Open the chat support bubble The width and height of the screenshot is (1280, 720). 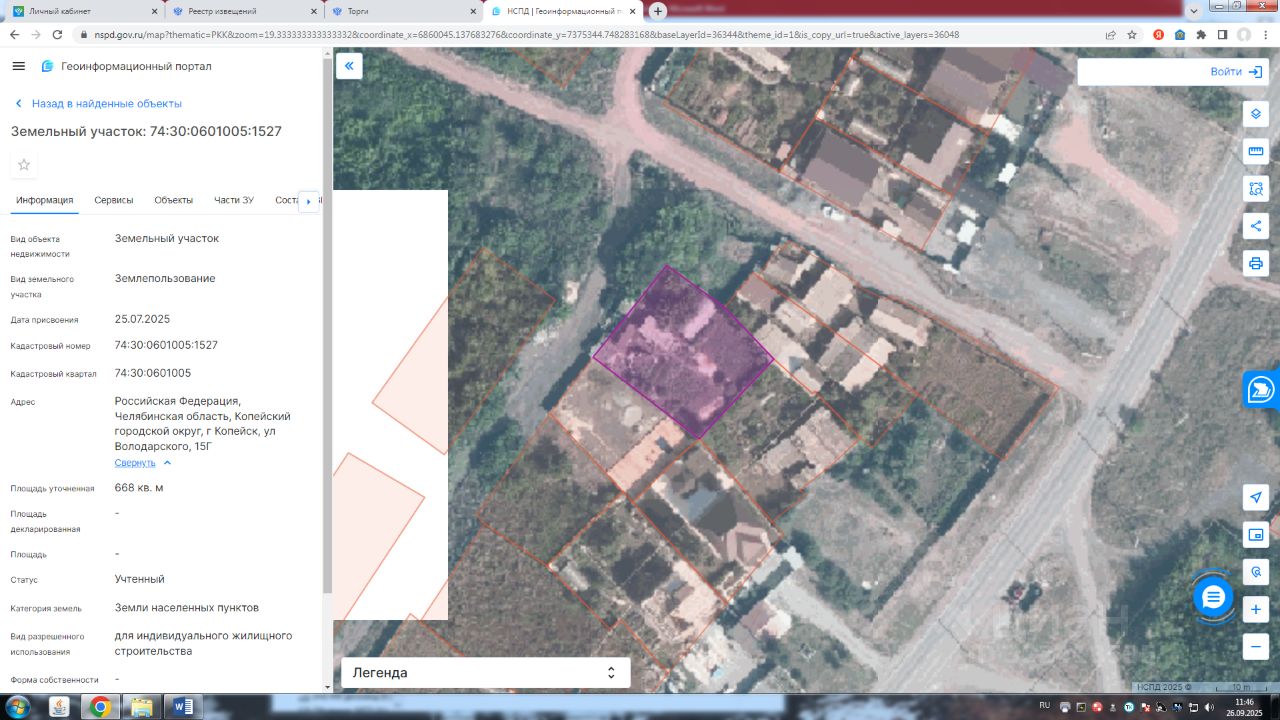[x=1213, y=598]
